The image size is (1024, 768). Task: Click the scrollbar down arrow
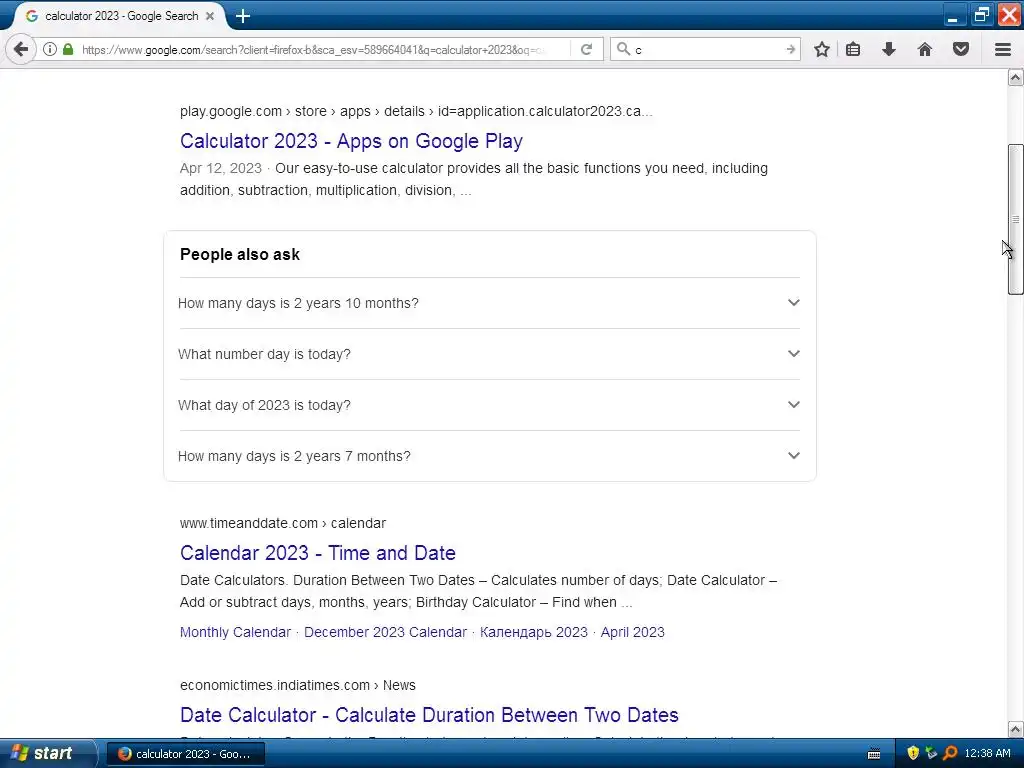tap(1015, 729)
